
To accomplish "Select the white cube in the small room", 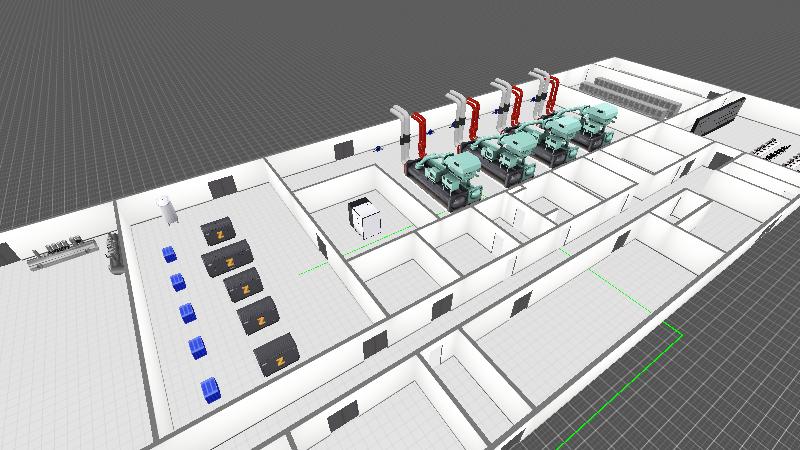I will point(365,217).
